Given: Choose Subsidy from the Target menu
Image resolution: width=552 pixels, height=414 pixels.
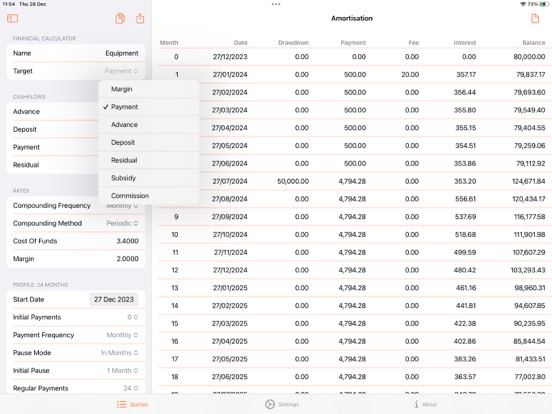Looking at the screenshot, I should pyautogui.click(x=149, y=178).
